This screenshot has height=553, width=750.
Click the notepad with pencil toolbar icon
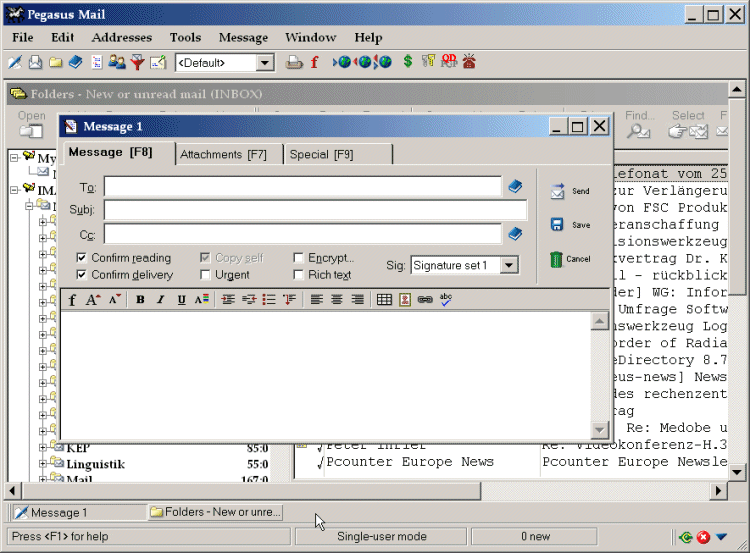click(158, 62)
